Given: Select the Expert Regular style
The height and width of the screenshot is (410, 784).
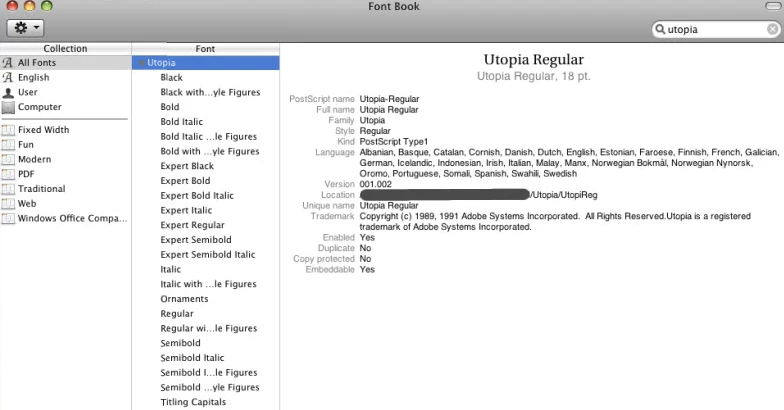Looking at the screenshot, I should (192, 225).
